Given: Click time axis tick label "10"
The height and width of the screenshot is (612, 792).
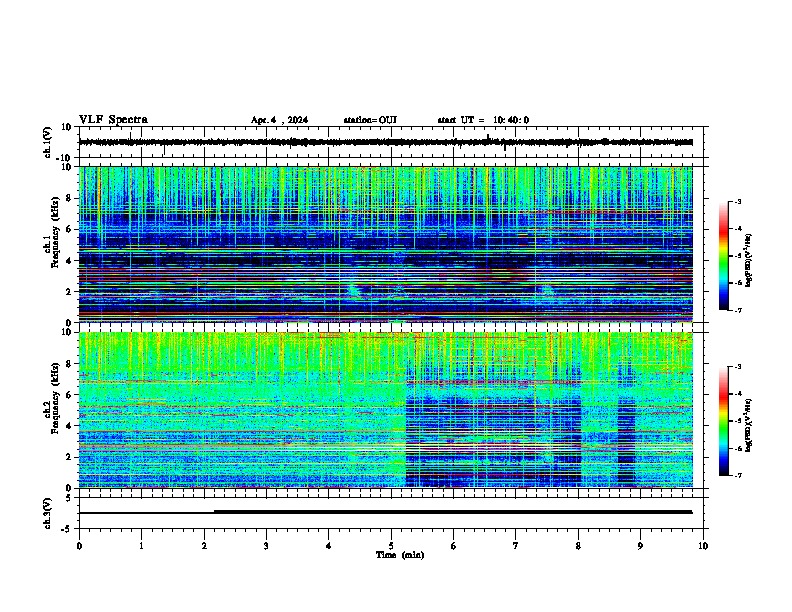Looking at the screenshot, I should click(x=703, y=546).
